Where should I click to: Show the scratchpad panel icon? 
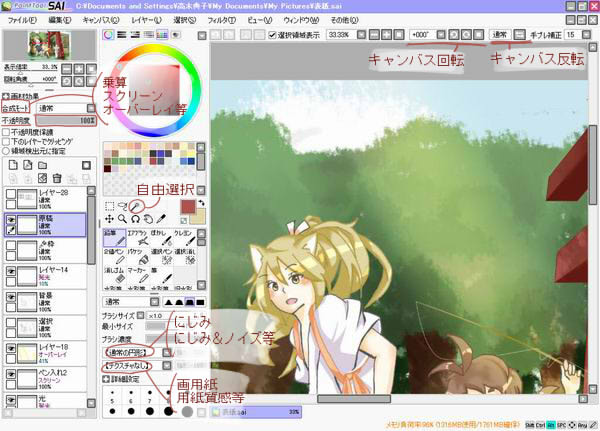point(176,35)
